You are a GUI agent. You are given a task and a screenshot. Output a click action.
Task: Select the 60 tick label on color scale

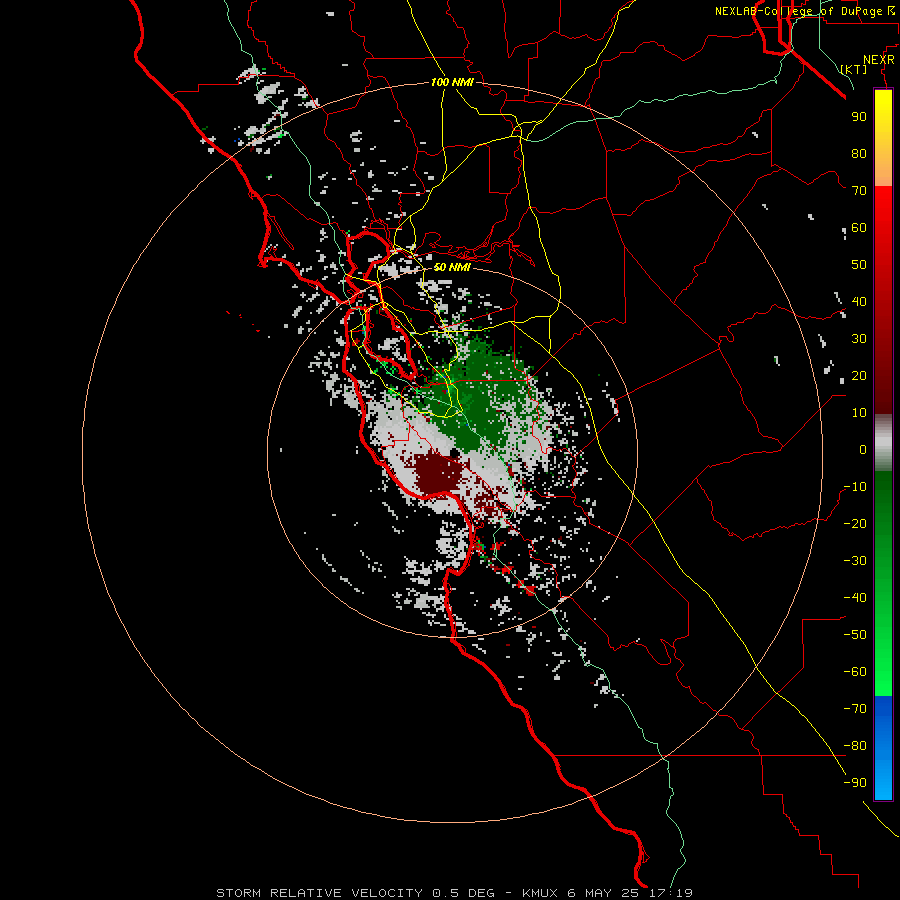(x=859, y=227)
